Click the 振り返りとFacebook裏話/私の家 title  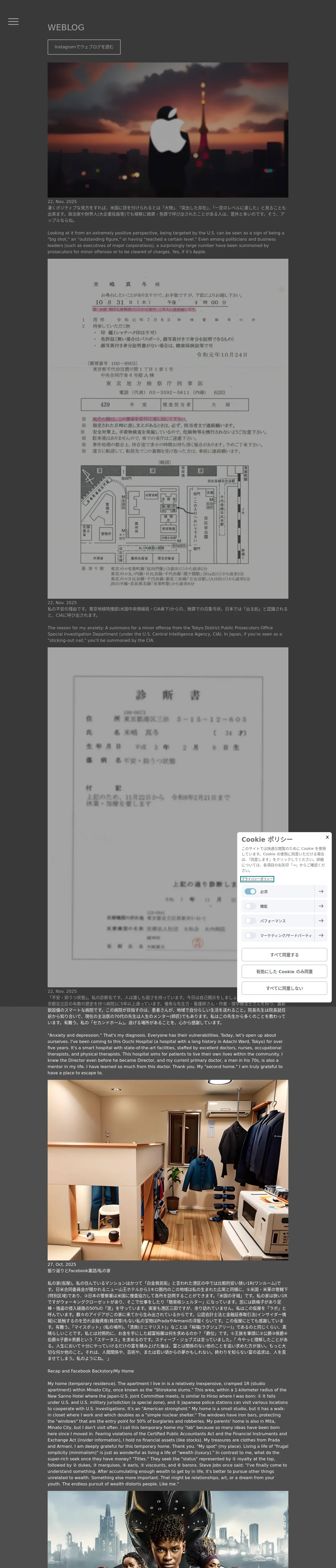79,1271
